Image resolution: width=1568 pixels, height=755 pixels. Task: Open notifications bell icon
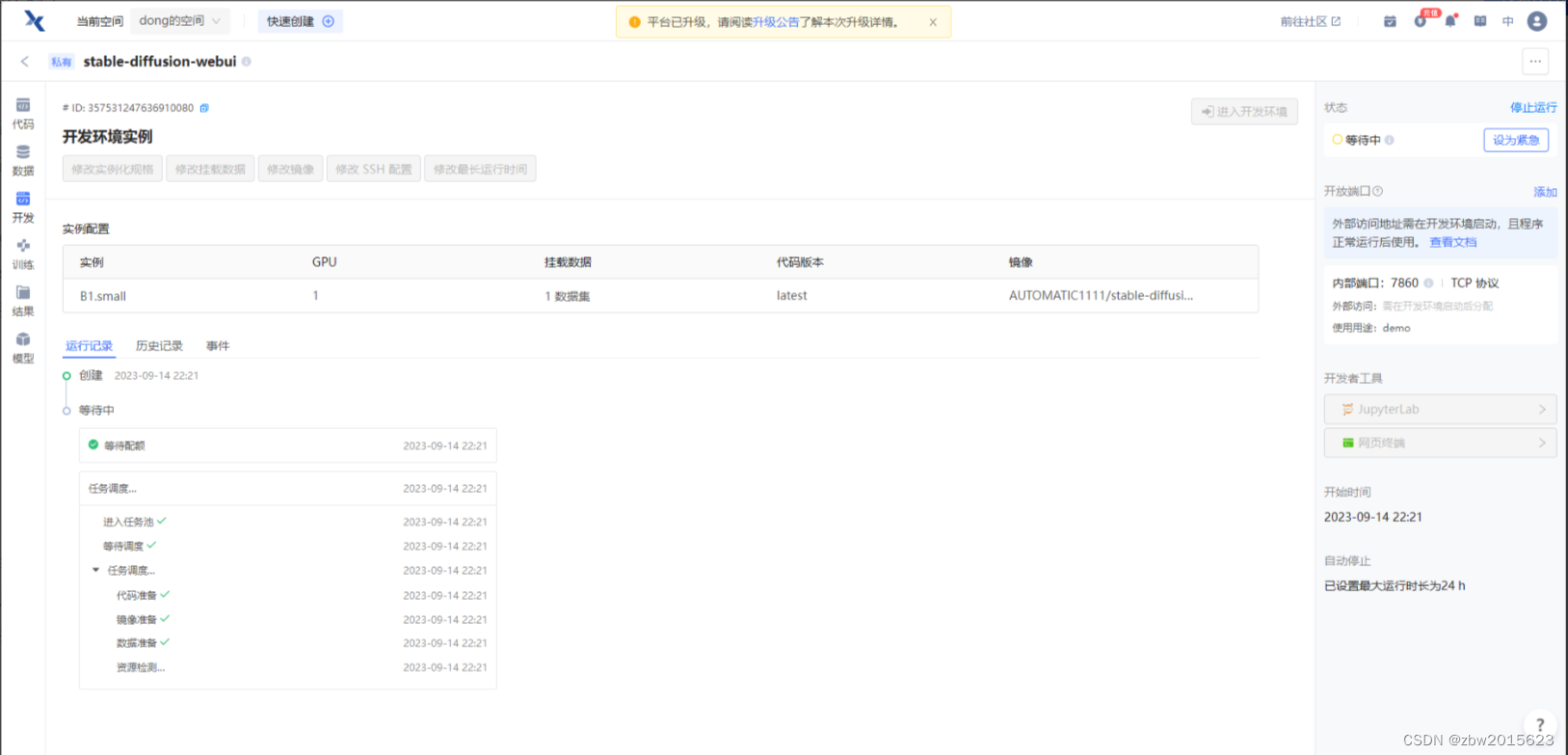coord(1450,21)
